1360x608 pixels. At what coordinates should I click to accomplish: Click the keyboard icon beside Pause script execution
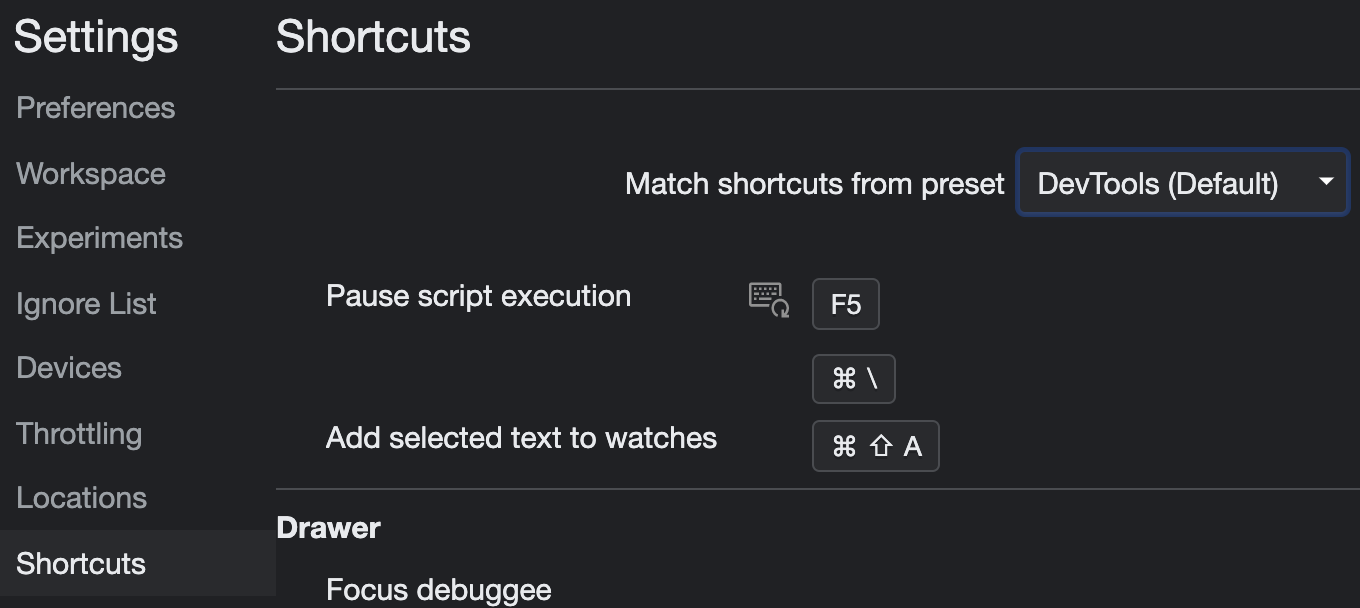click(x=769, y=299)
